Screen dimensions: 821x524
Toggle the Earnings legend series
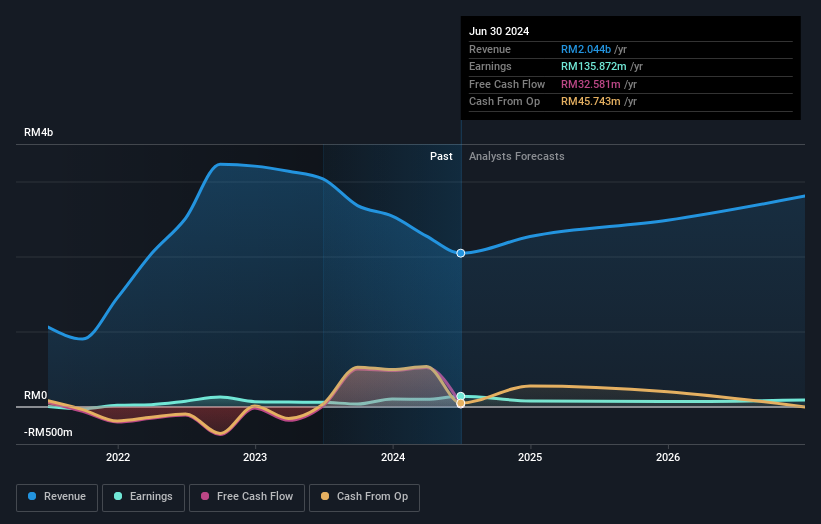(143, 497)
